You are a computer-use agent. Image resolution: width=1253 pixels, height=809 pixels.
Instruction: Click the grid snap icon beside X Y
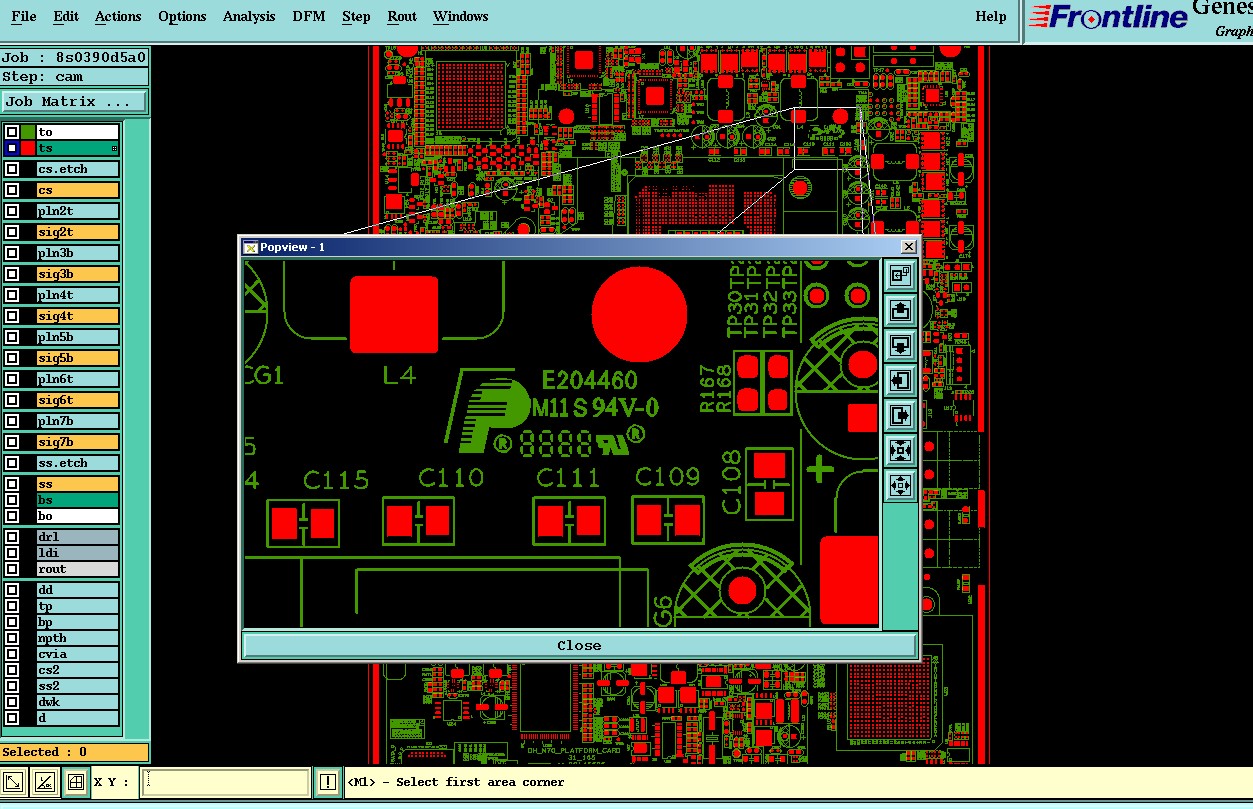point(75,782)
